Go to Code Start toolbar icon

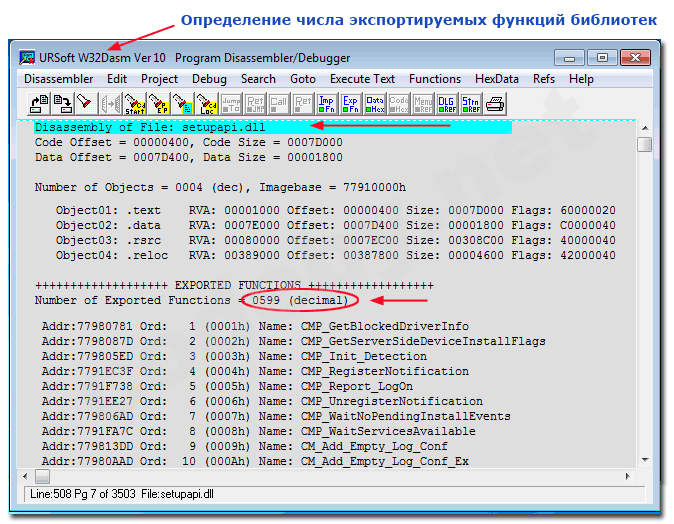click(135, 104)
